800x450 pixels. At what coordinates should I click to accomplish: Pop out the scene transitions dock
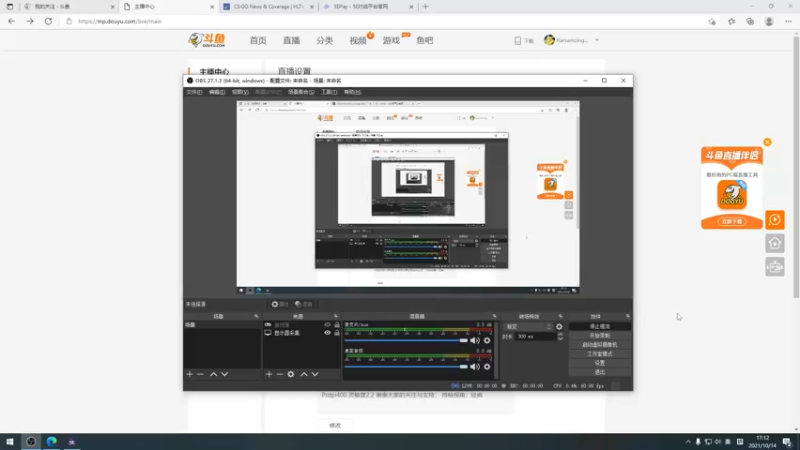click(560, 316)
